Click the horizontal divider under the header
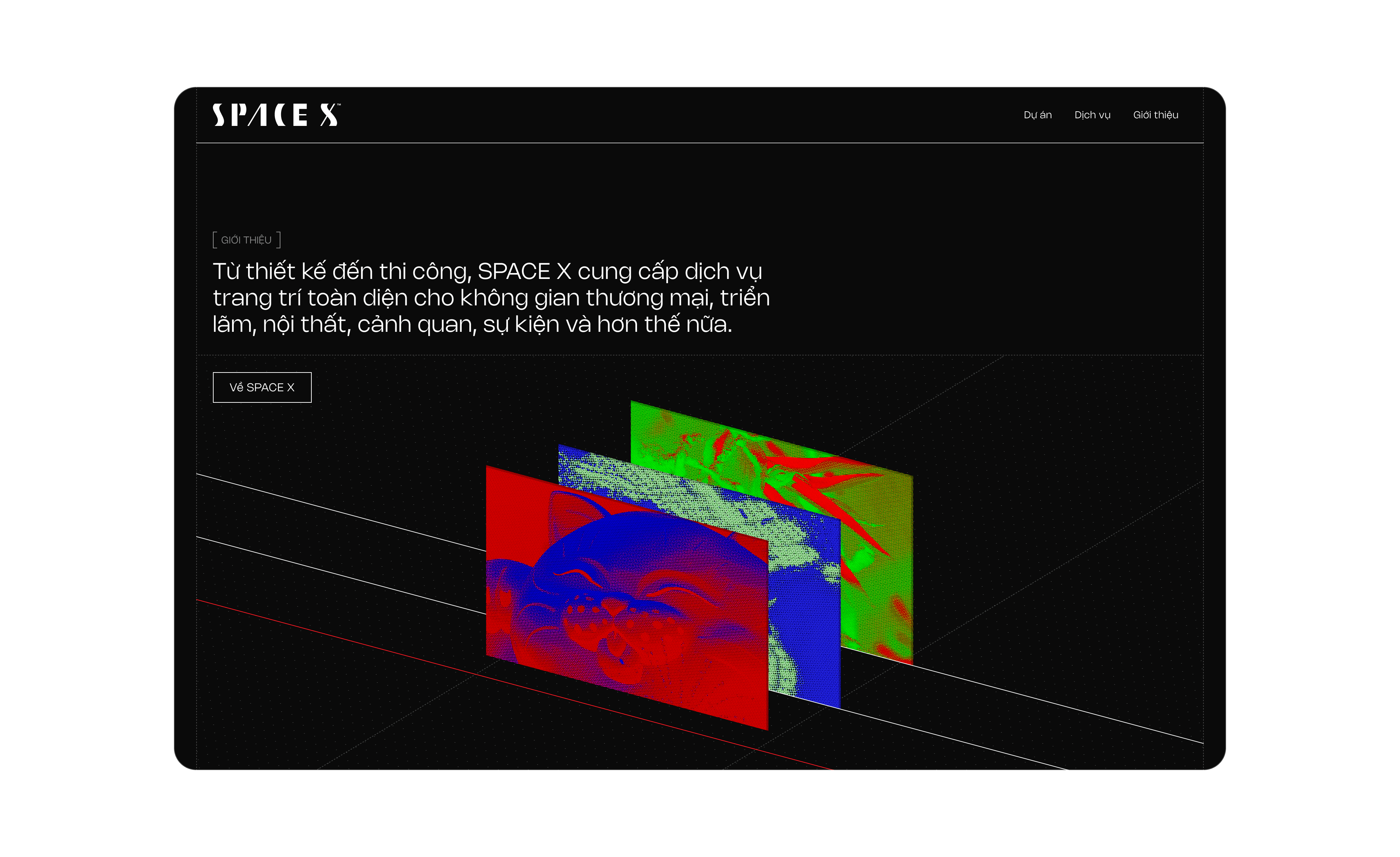Screen dimensions: 1400x857 [x=700, y=143]
